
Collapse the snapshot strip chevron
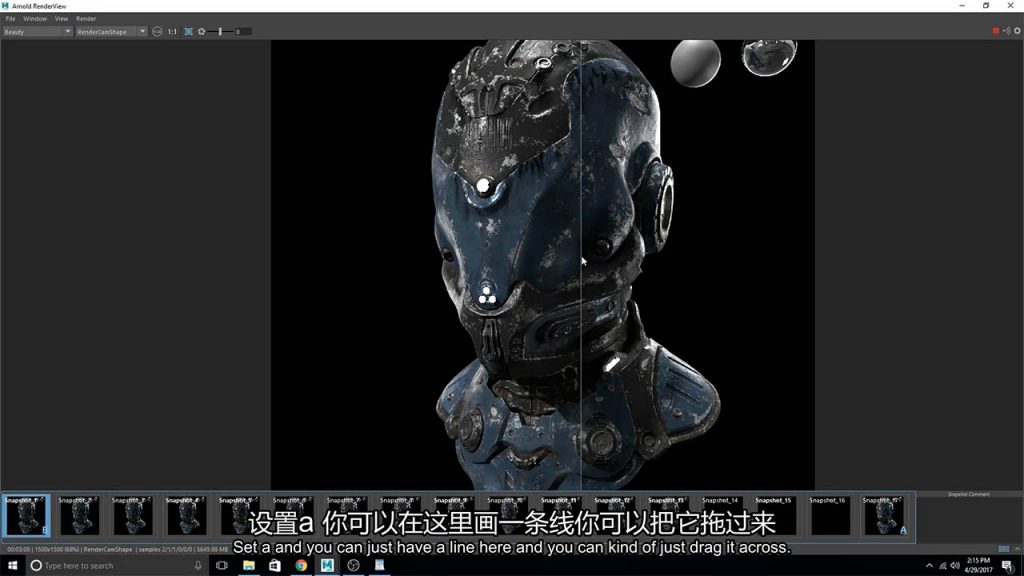point(1017,549)
